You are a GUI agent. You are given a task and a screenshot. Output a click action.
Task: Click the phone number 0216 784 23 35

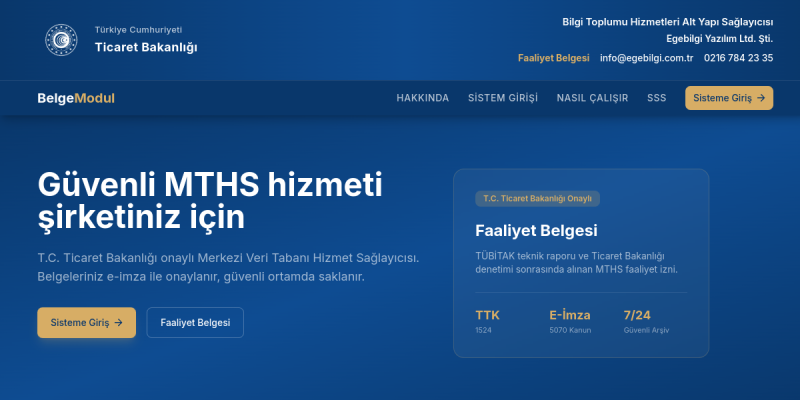pyautogui.click(x=738, y=58)
